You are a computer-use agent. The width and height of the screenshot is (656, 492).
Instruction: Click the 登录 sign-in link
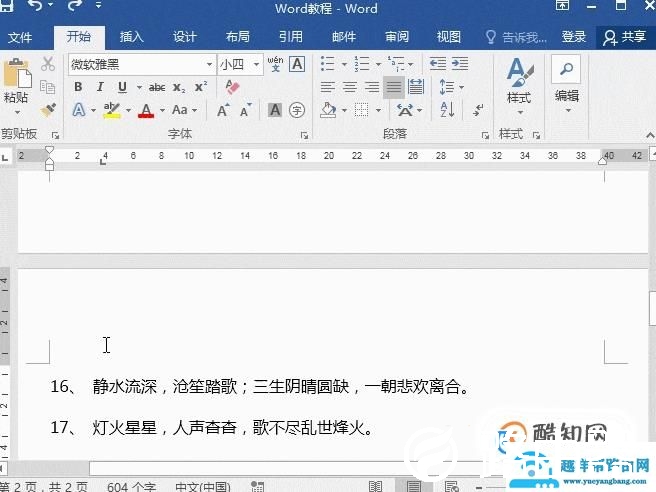(574, 37)
